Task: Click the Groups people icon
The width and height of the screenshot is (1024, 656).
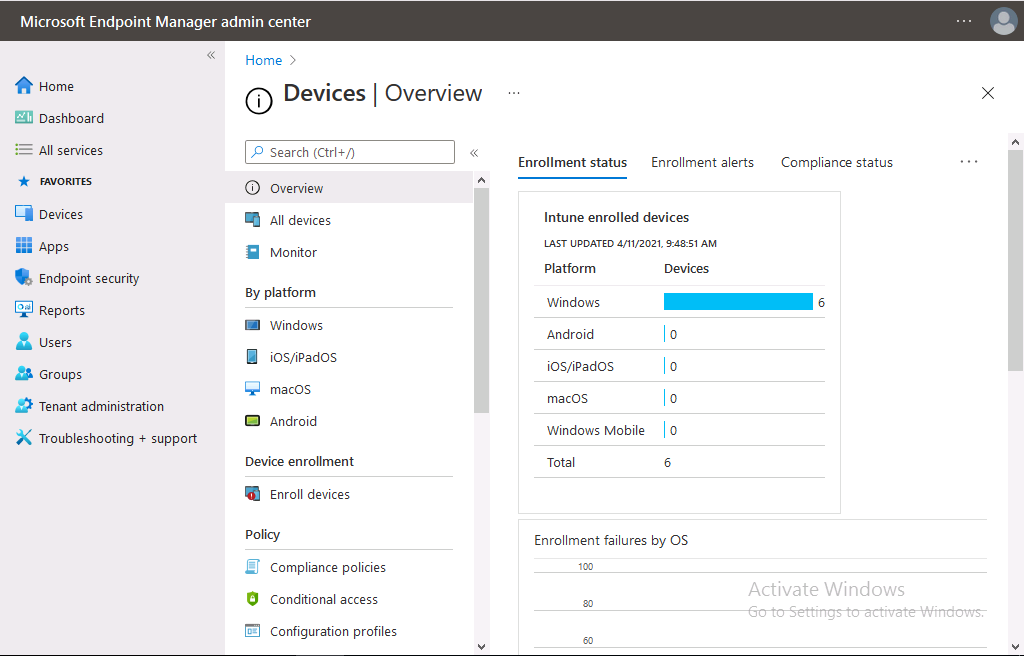Action: click(24, 374)
